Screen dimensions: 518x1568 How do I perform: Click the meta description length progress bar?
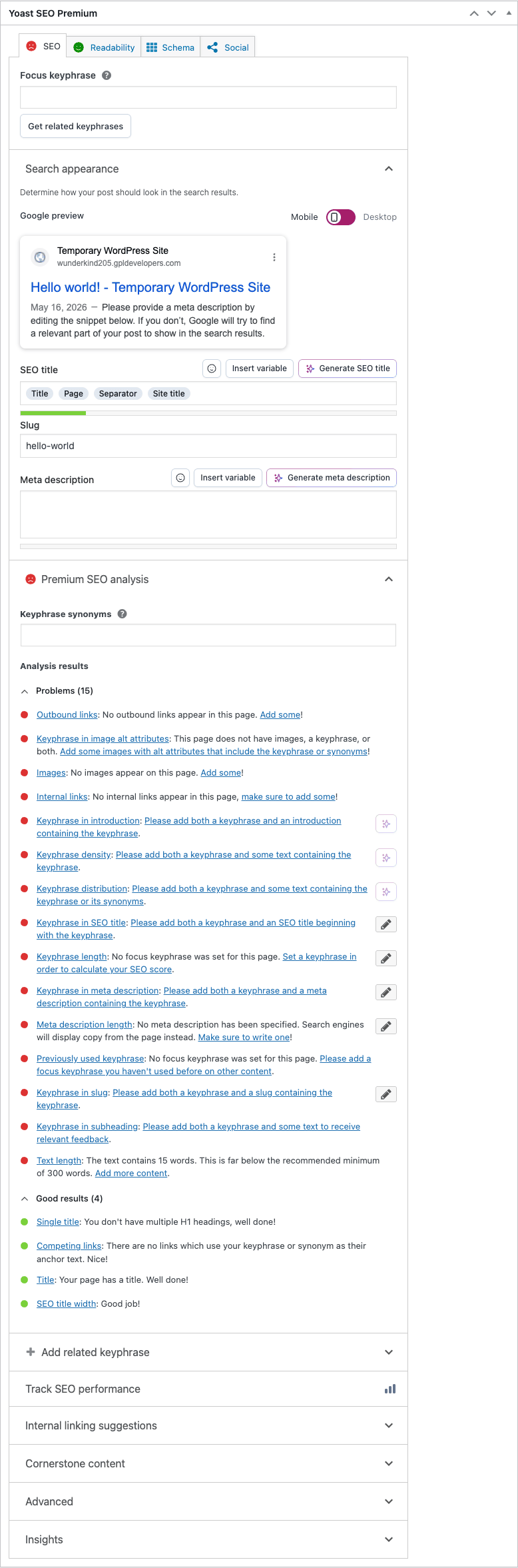[x=208, y=546]
